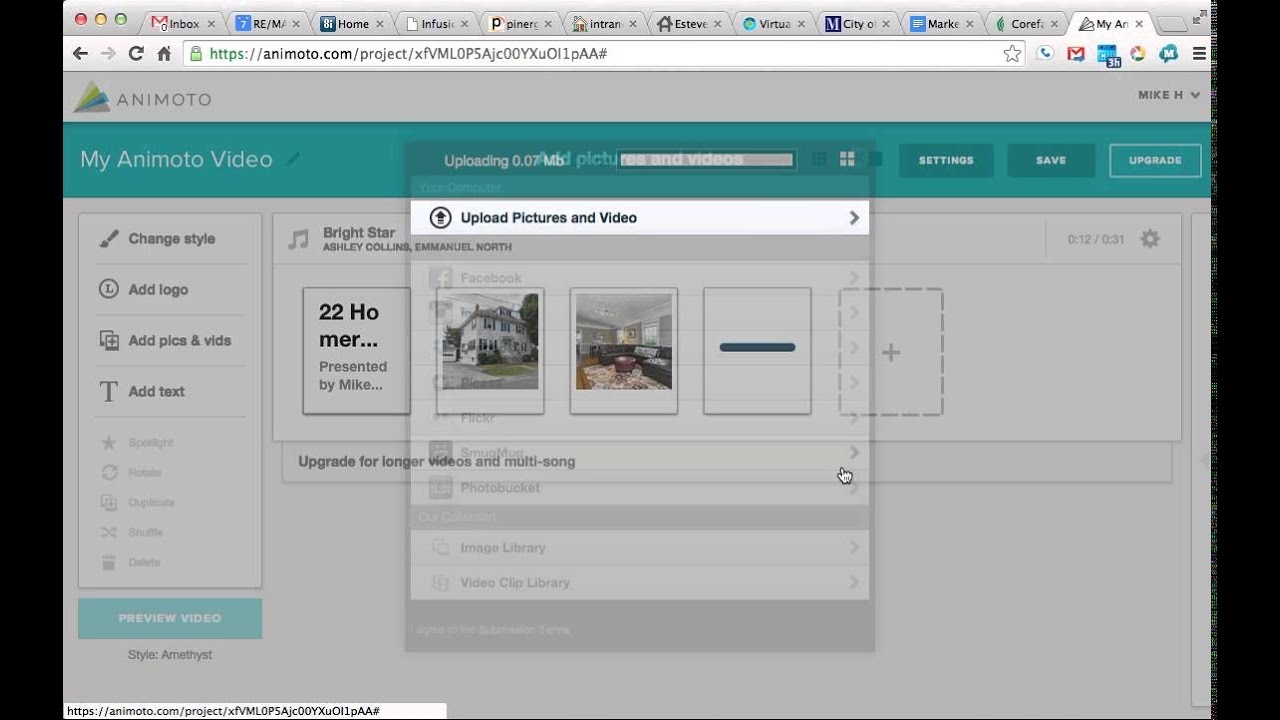
Task: Select the house exterior photo thumbnail
Action: [x=490, y=342]
